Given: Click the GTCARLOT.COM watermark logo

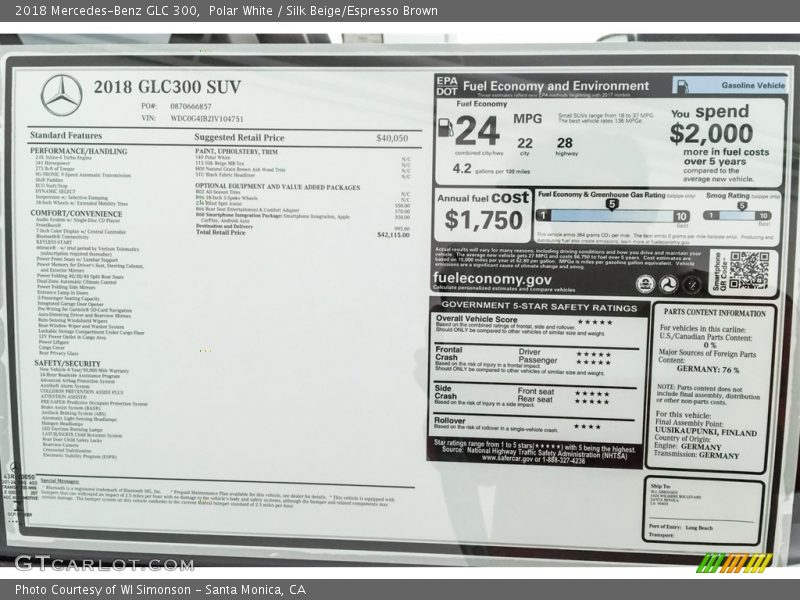Looking at the screenshot, I should click(x=104, y=564).
